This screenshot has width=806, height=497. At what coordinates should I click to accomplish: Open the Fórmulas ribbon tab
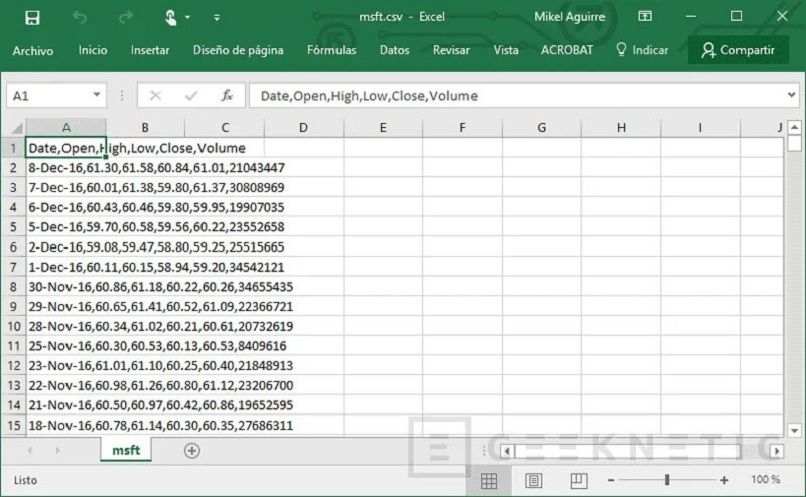point(331,50)
